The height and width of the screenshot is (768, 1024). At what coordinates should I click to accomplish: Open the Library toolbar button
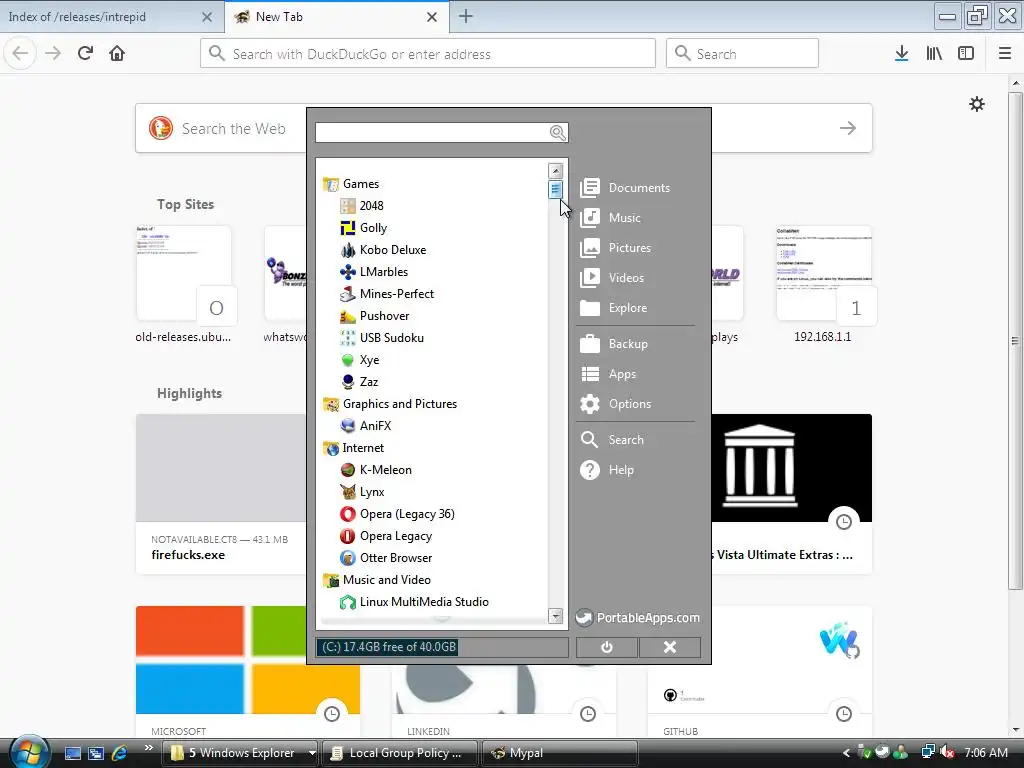934,54
